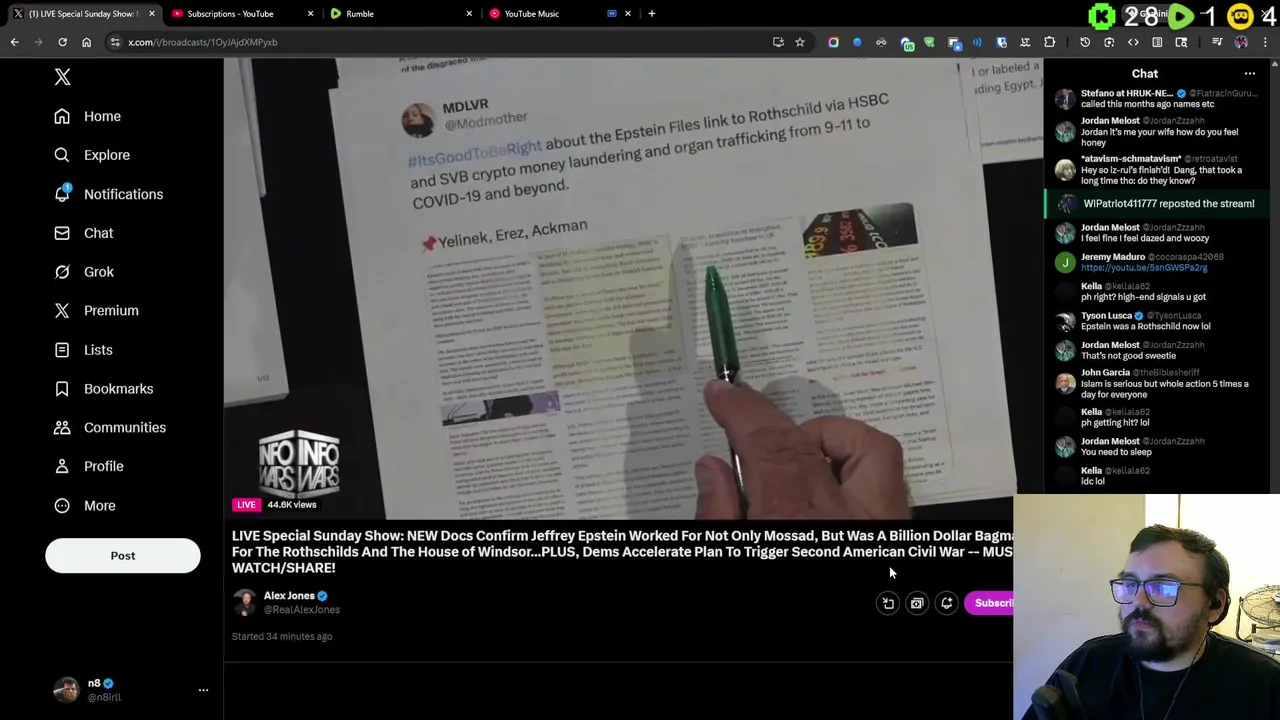Bookmark this page with the star
Screen dimensions: 1280x720
800,42
